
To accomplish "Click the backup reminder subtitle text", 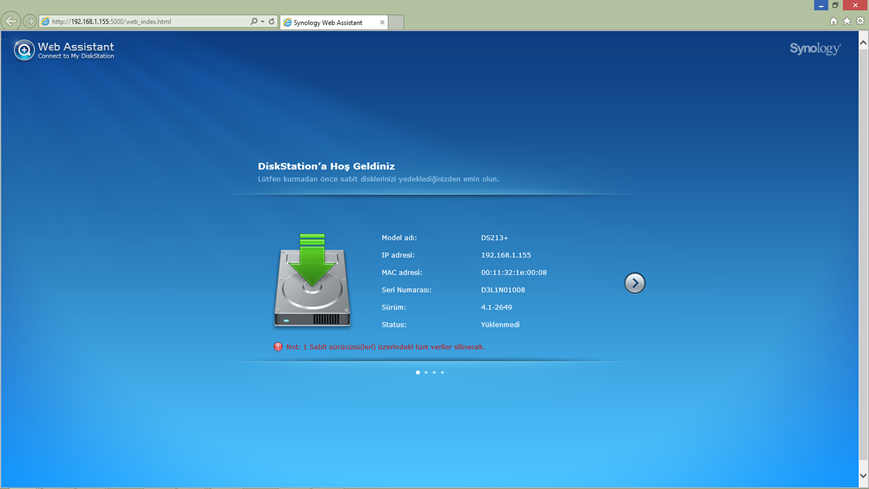I will tap(379, 179).
